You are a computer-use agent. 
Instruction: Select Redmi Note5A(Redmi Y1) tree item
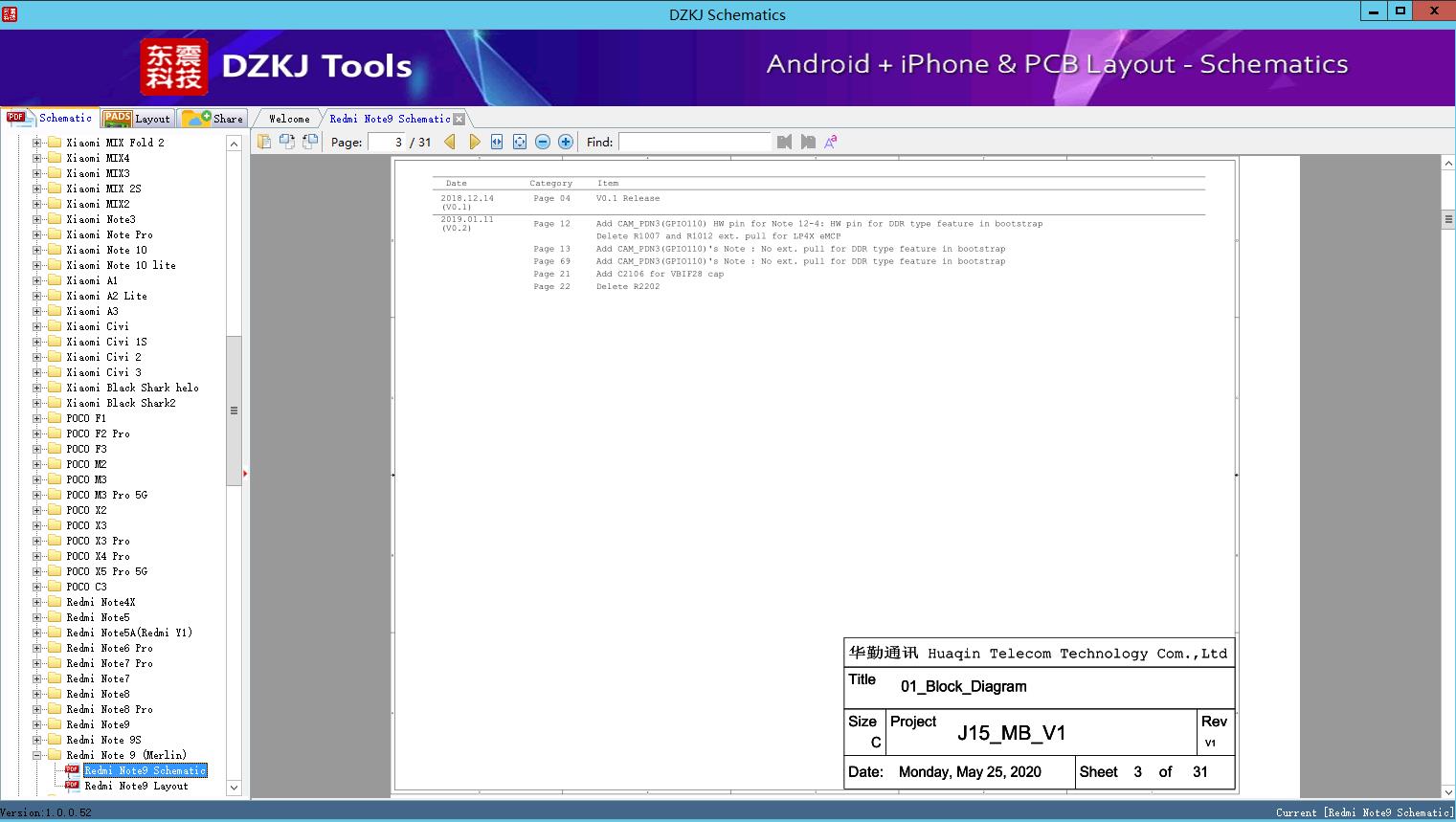(129, 633)
